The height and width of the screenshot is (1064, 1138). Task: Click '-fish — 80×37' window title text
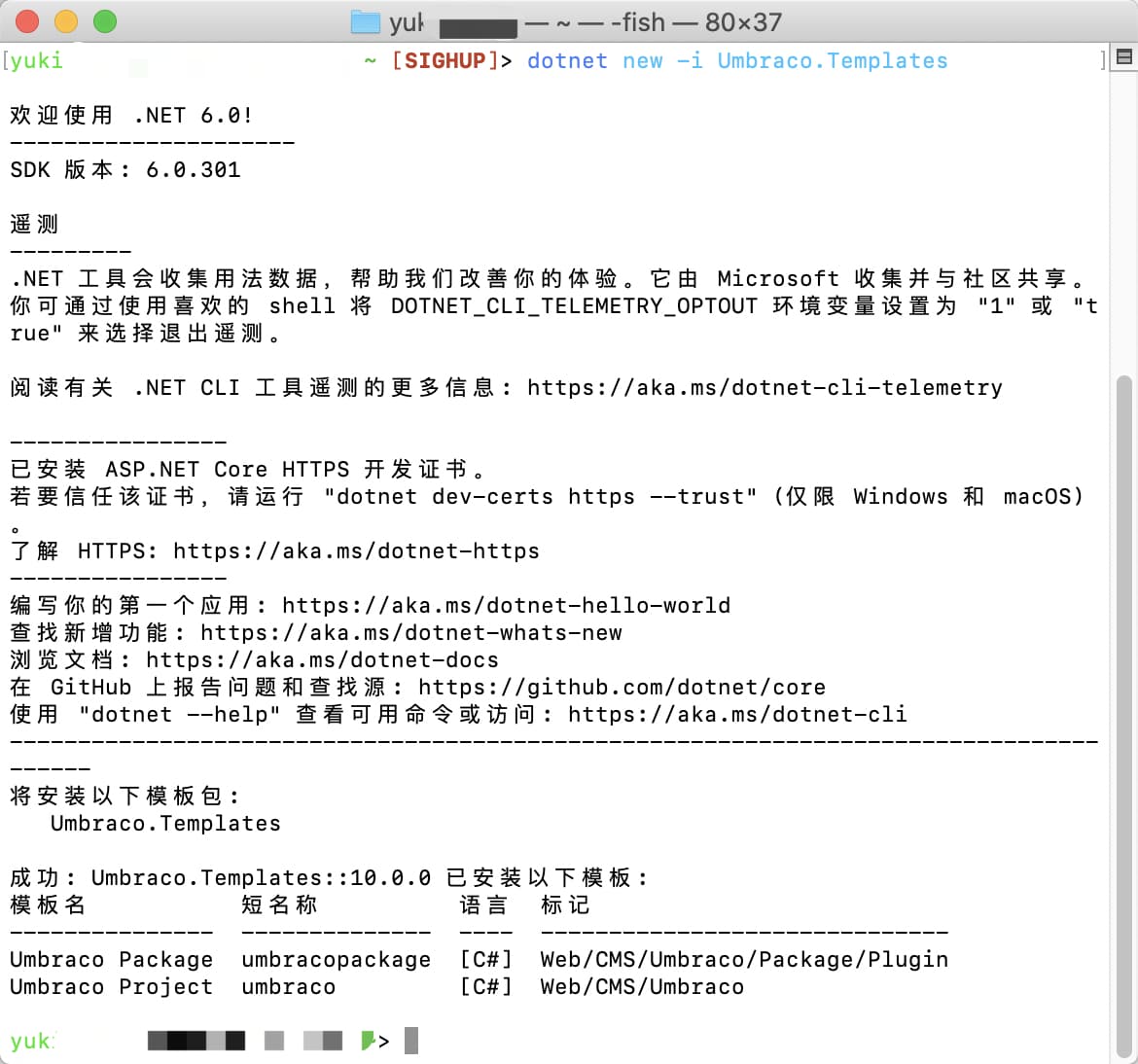point(696,22)
